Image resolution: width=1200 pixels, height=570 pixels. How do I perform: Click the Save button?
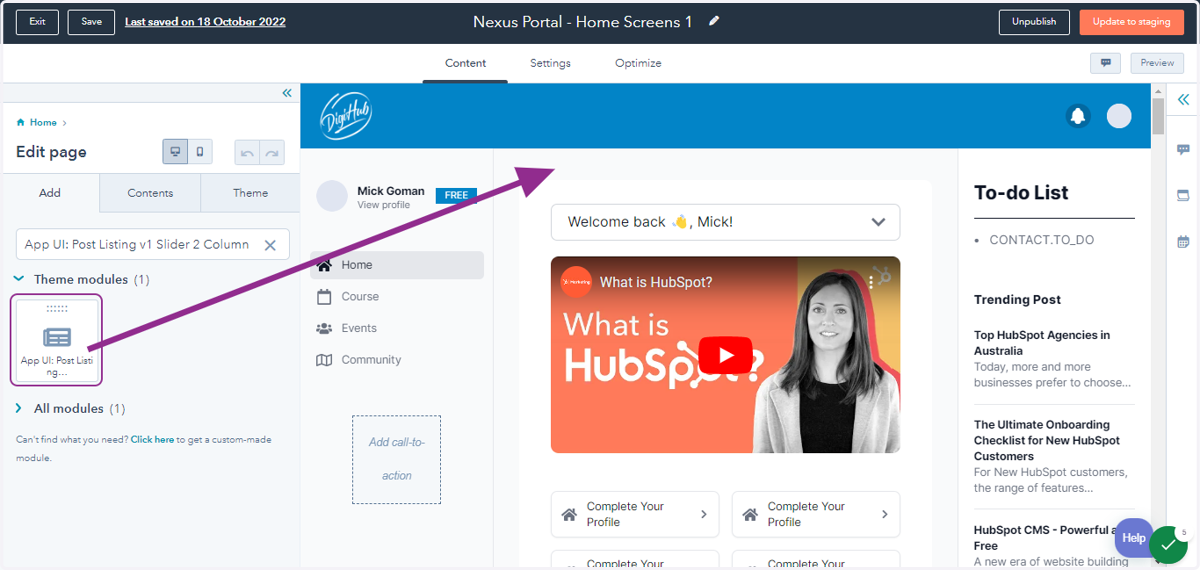[91, 22]
